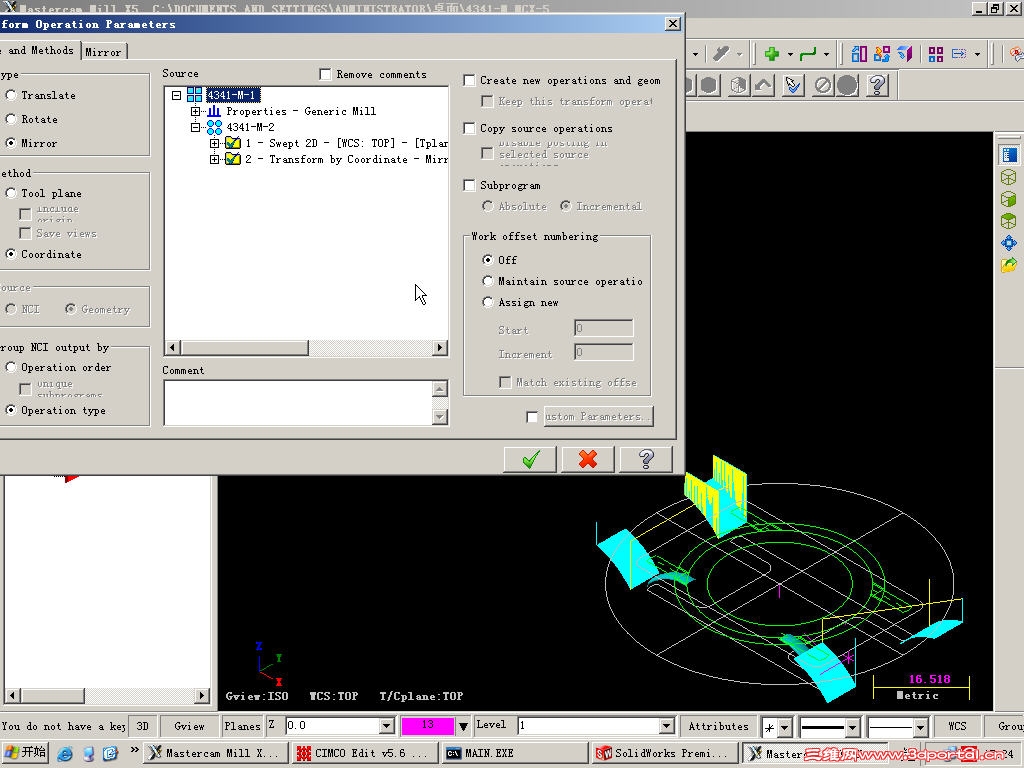Enable the Subprogram checkbox
Viewport: 1024px width, 768px height.
pyautogui.click(x=469, y=185)
